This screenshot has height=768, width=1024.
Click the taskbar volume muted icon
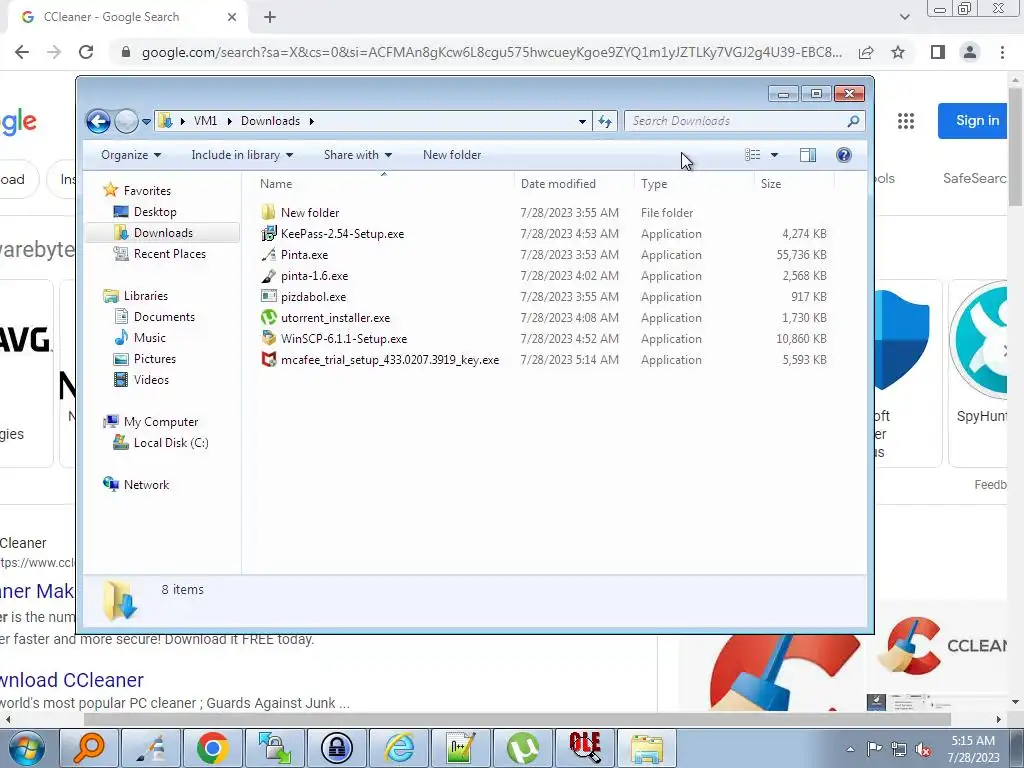[923, 750]
